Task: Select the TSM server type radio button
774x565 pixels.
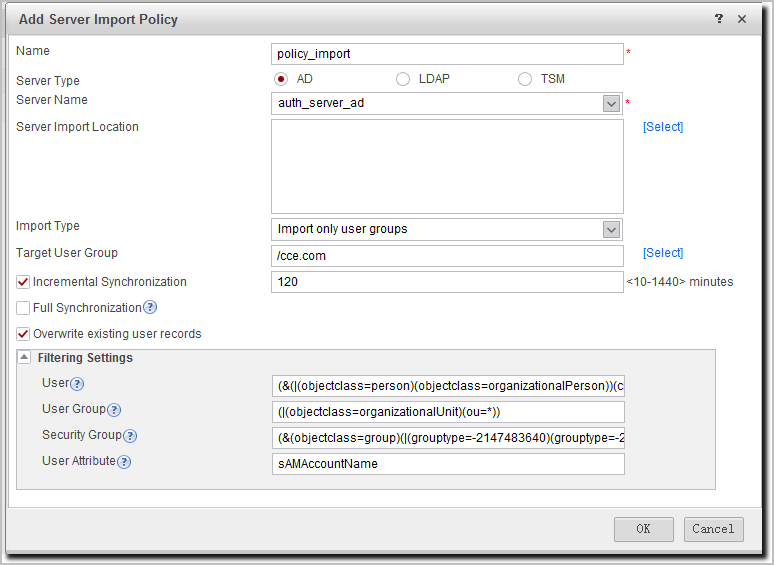Action: tap(525, 79)
